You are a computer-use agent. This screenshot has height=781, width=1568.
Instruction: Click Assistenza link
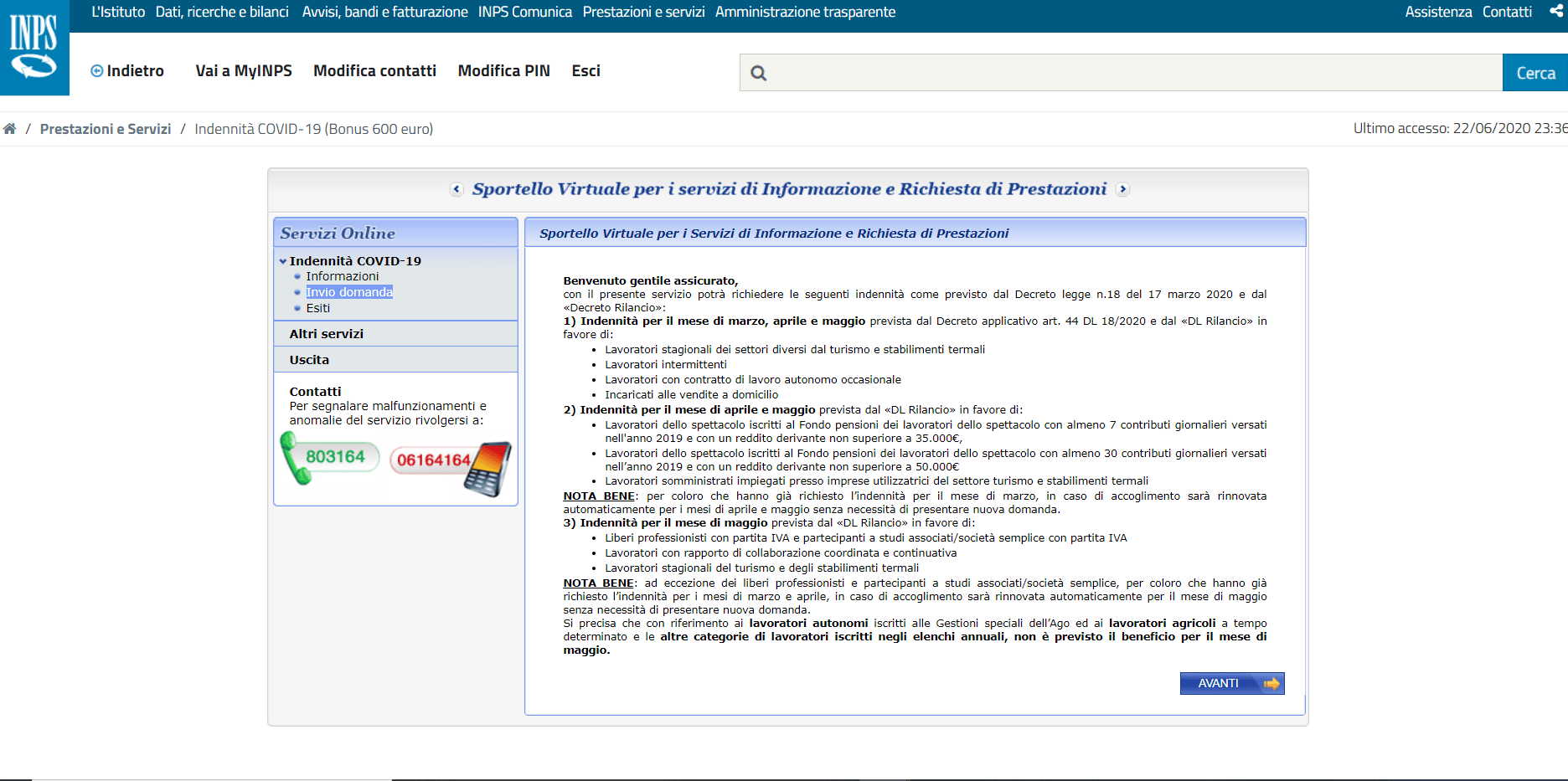pos(1438,12)
